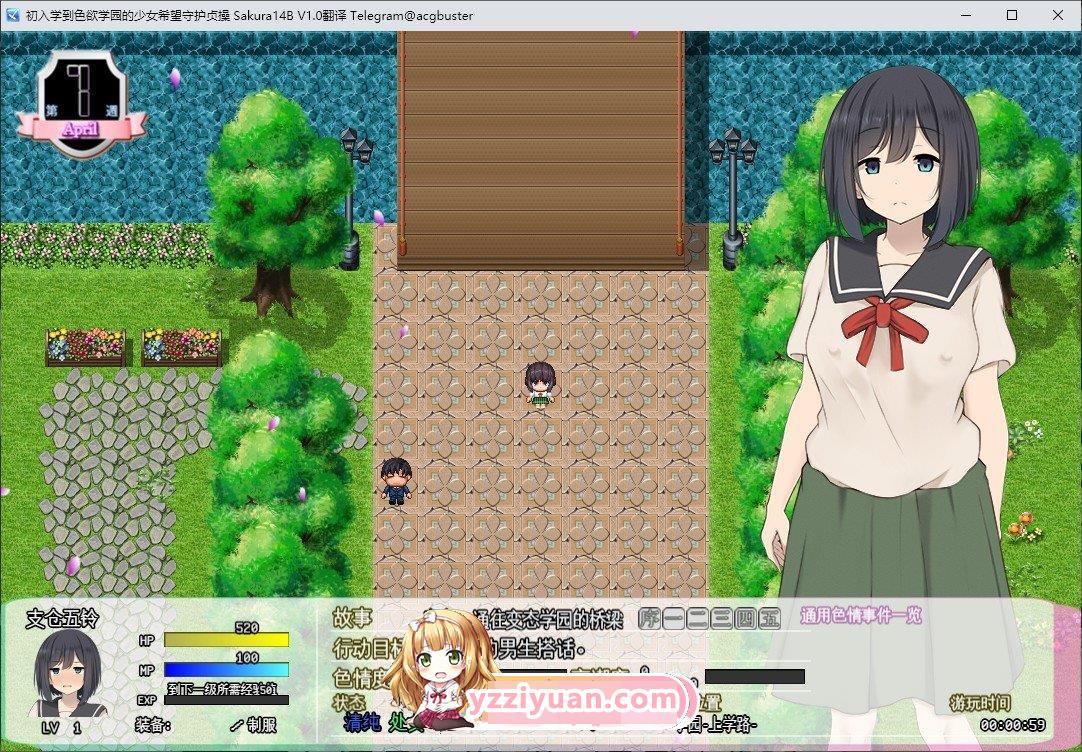
Task: Click the character name 支仓五铃
Action: pyautogui.click(x=62, y=618)
